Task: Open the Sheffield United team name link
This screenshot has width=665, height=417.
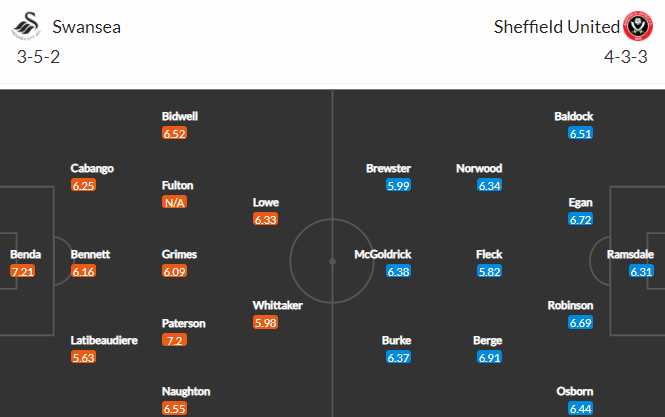Action: click(555, 27)
